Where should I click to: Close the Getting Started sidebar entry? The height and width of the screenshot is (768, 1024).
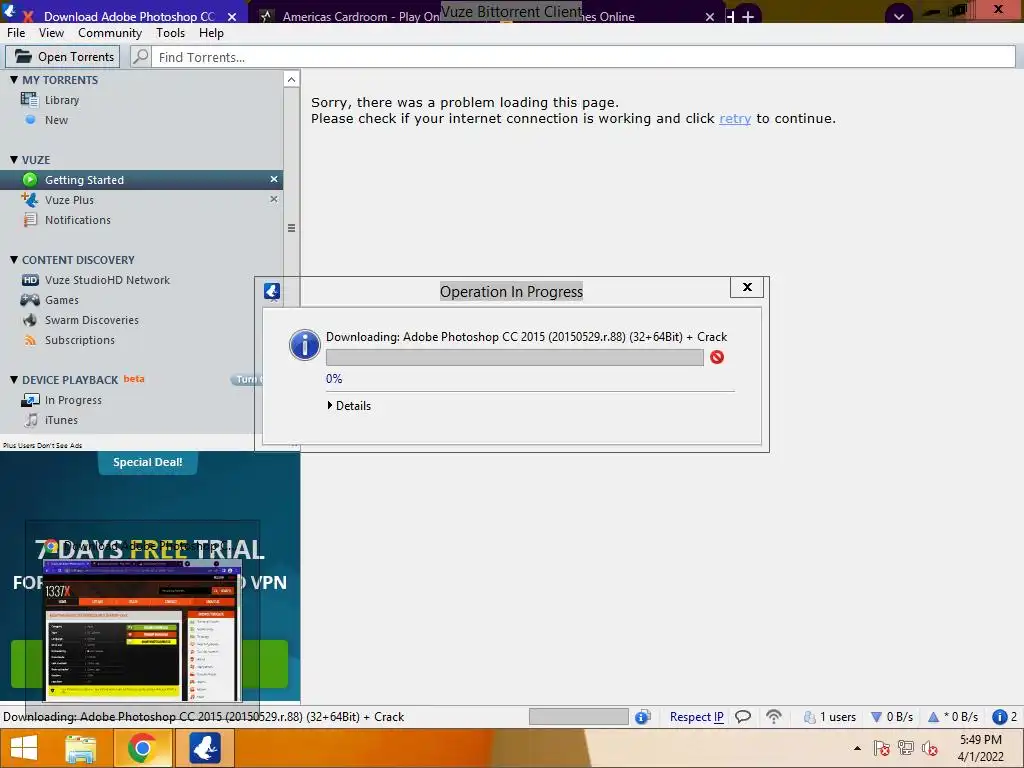pyautogui.click(x=274, y=179)
